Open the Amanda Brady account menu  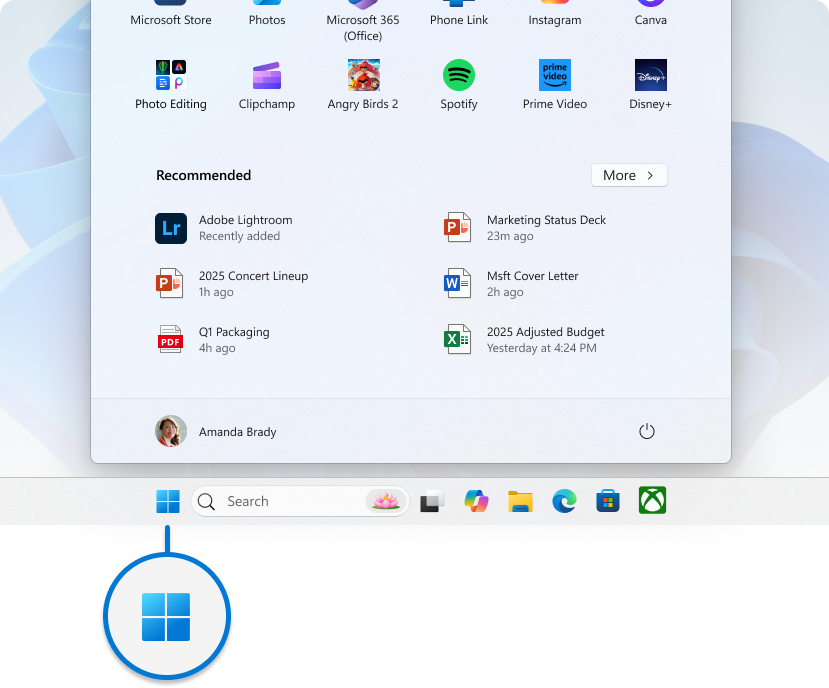coord(214,431)
